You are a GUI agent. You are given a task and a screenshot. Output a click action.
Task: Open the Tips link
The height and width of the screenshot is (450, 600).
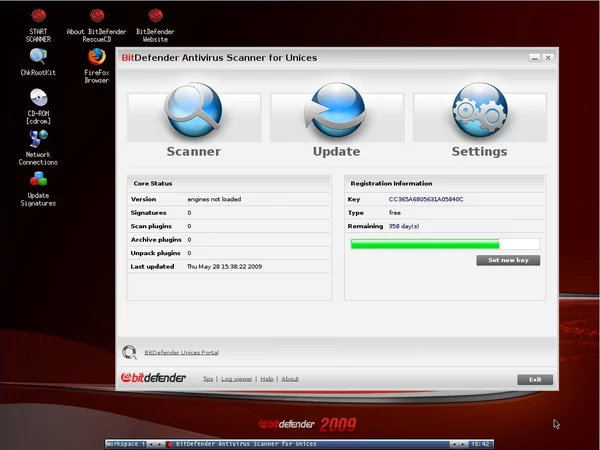coord(208,379)
